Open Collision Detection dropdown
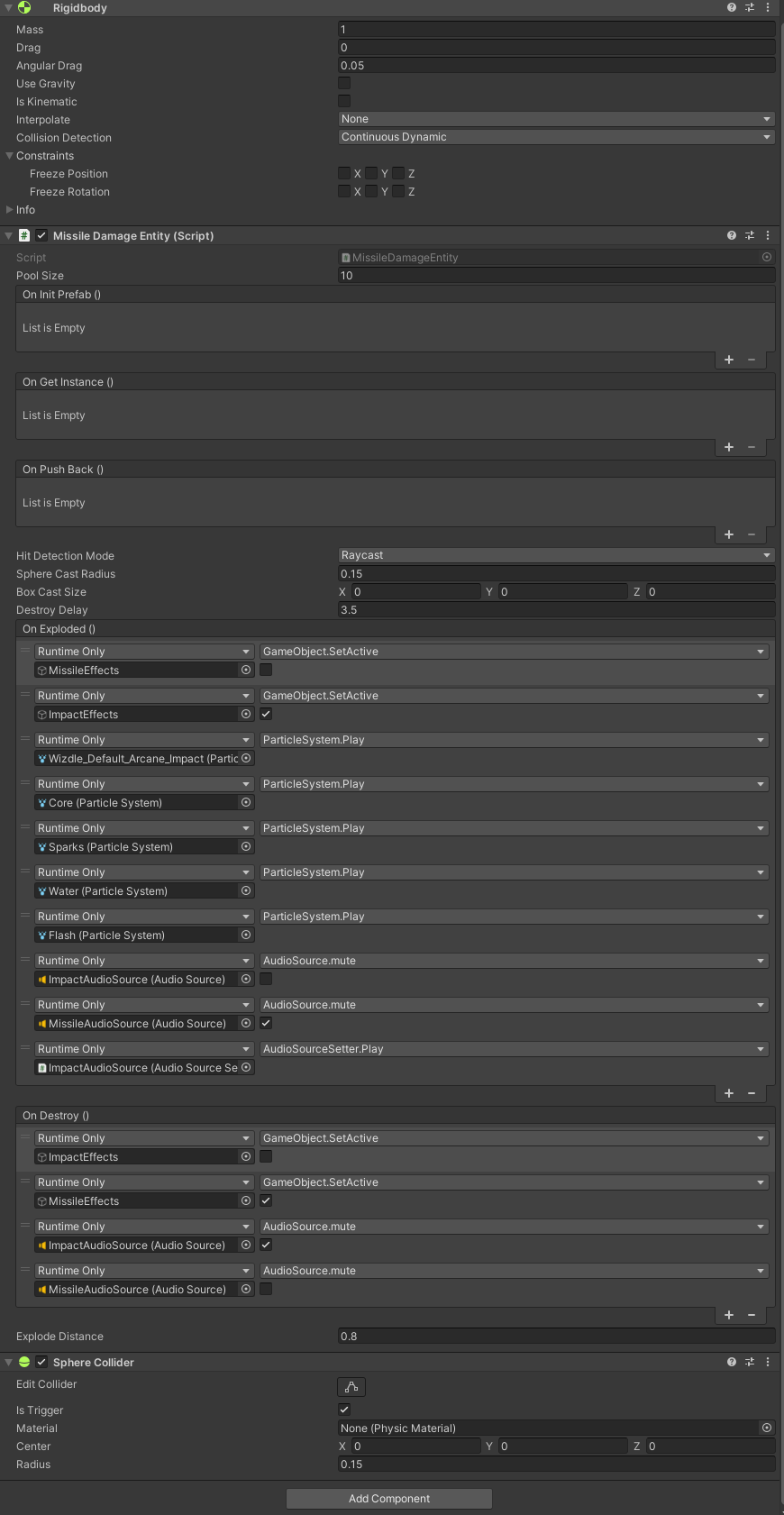Image resolution: width=784 pixels, height=1515 pixels. click(x=556, y=137)
